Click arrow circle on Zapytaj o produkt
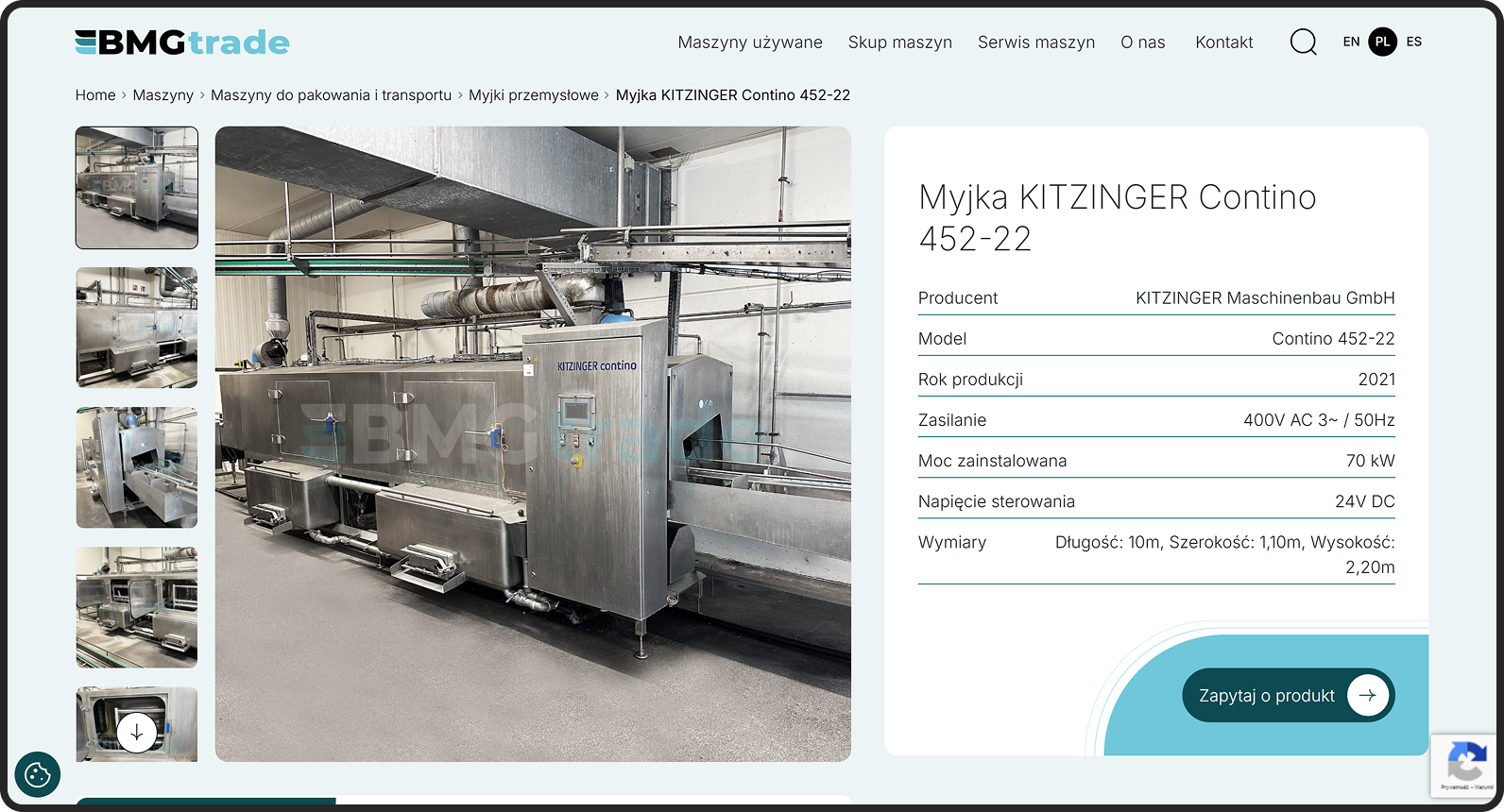The image size is (1504, 812). click(x=1367, y=696)
